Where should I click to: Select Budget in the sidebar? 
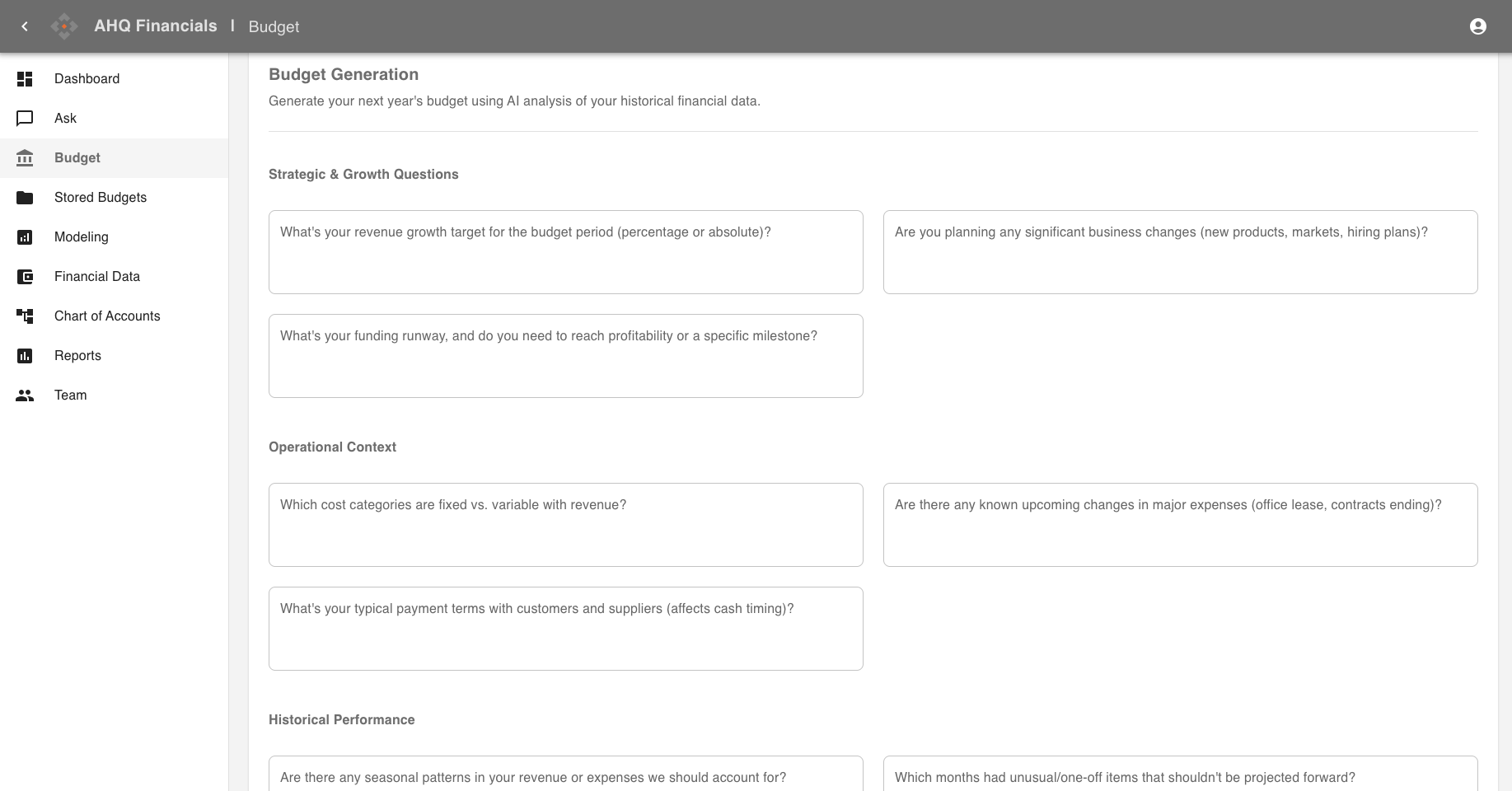point(77,158)
